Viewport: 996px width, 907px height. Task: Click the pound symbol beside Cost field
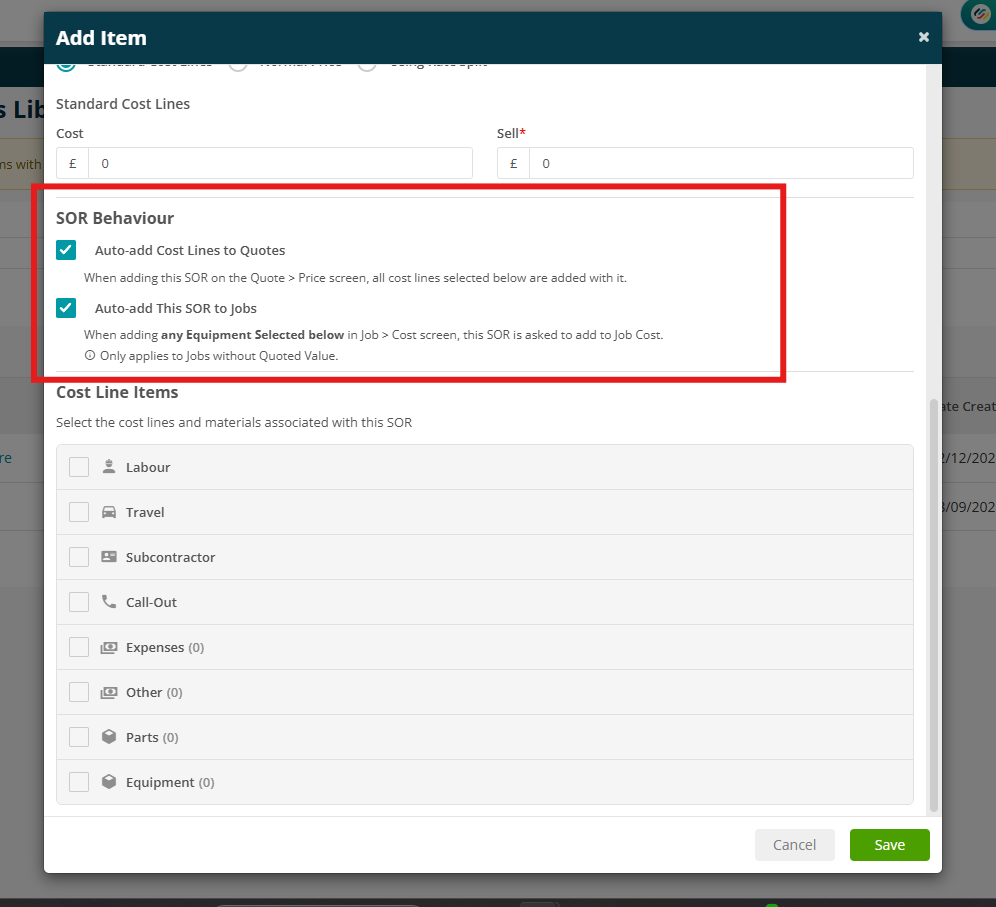point(72,163)
